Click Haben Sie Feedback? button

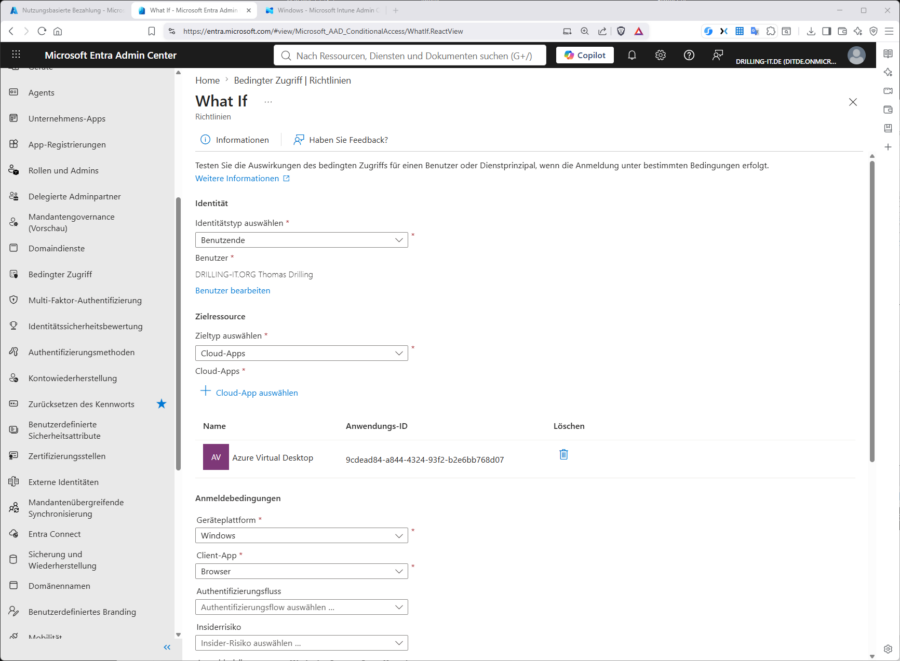pyautogui.click(x=340, y=139)
